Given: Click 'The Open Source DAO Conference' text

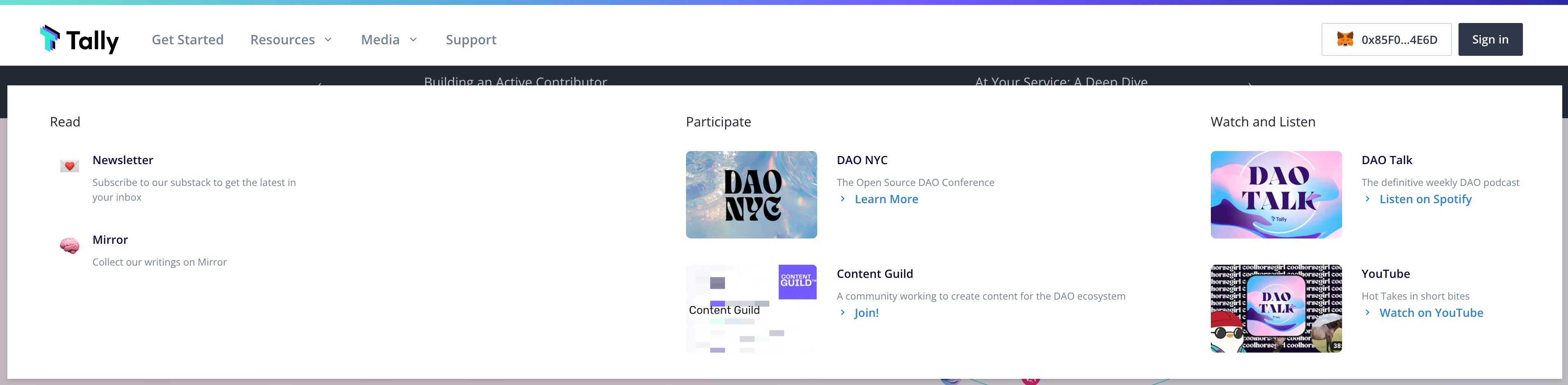Looking at the screenshot, I should pos(916,182).
